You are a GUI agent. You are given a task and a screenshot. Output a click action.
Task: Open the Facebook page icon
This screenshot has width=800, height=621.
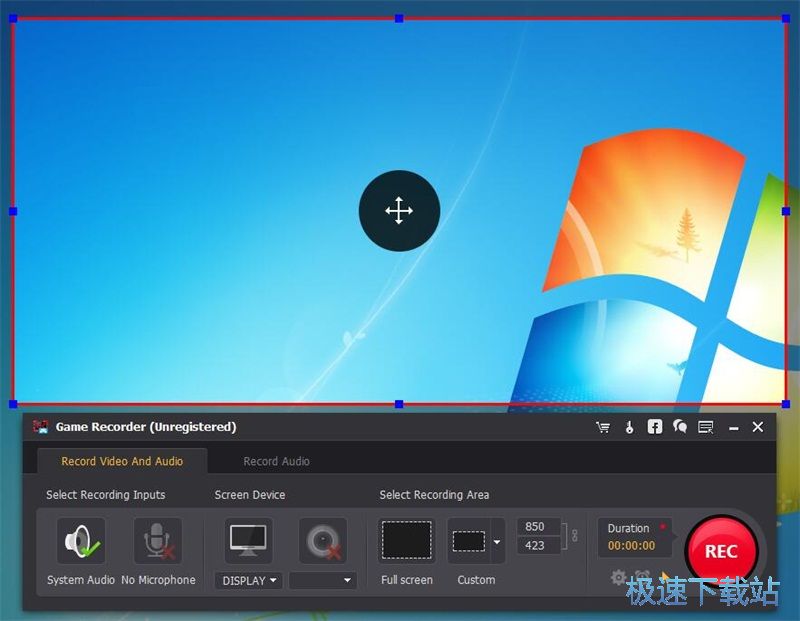654,427
